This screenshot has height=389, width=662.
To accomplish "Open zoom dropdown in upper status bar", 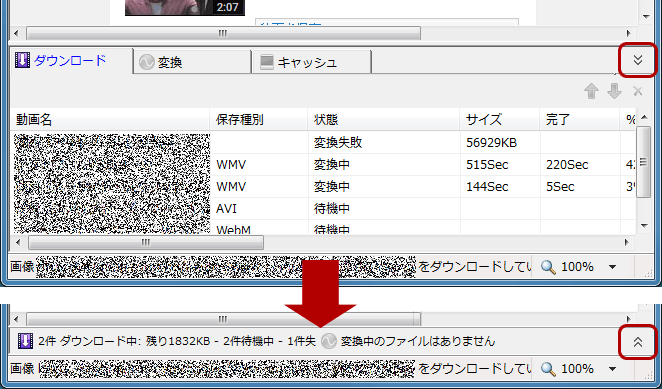I will (x=612, y=267).
